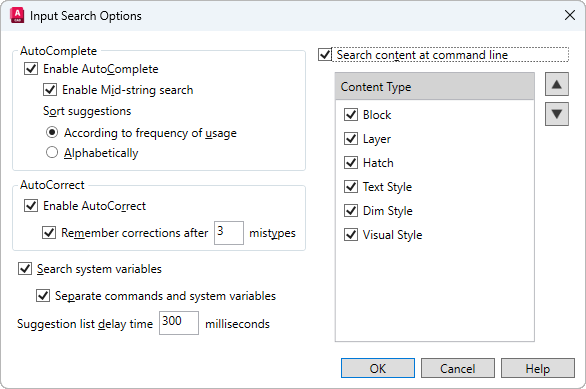The image size is (586, 389).
Task: Click the AutoCAD logo in title bar
Action: (x=17, y=16)
